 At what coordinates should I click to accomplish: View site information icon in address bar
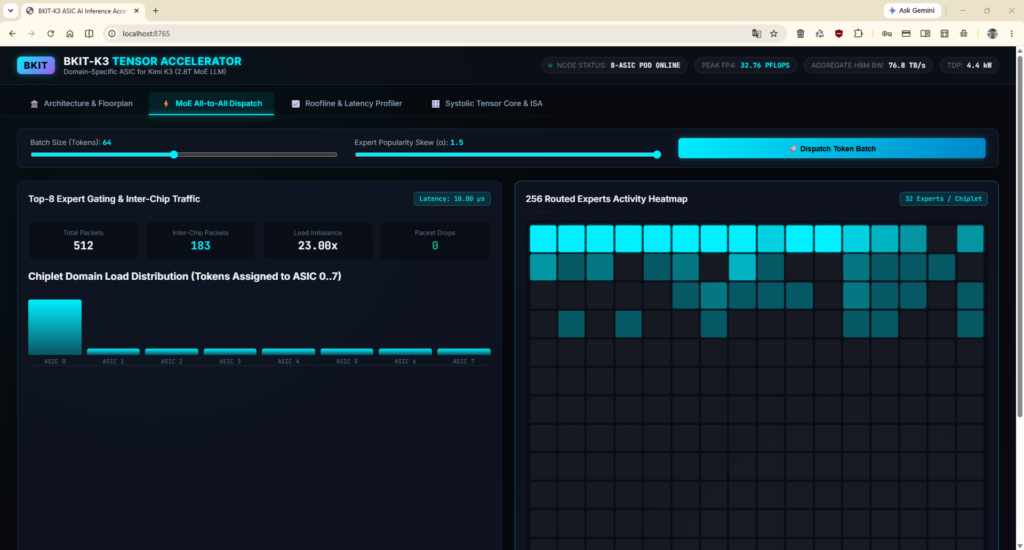(x=112, y=33)
